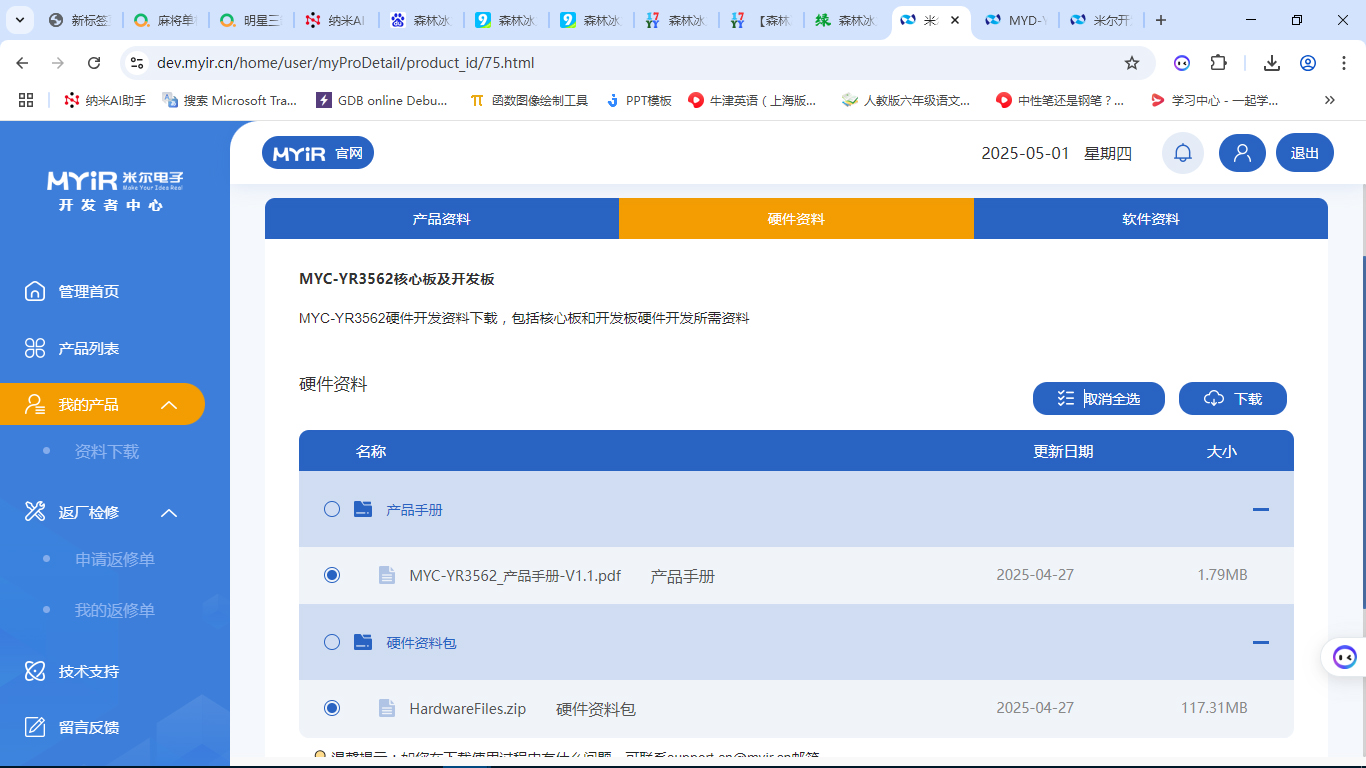Open 函数图像绘制工具 bookmark

[530, 100]
